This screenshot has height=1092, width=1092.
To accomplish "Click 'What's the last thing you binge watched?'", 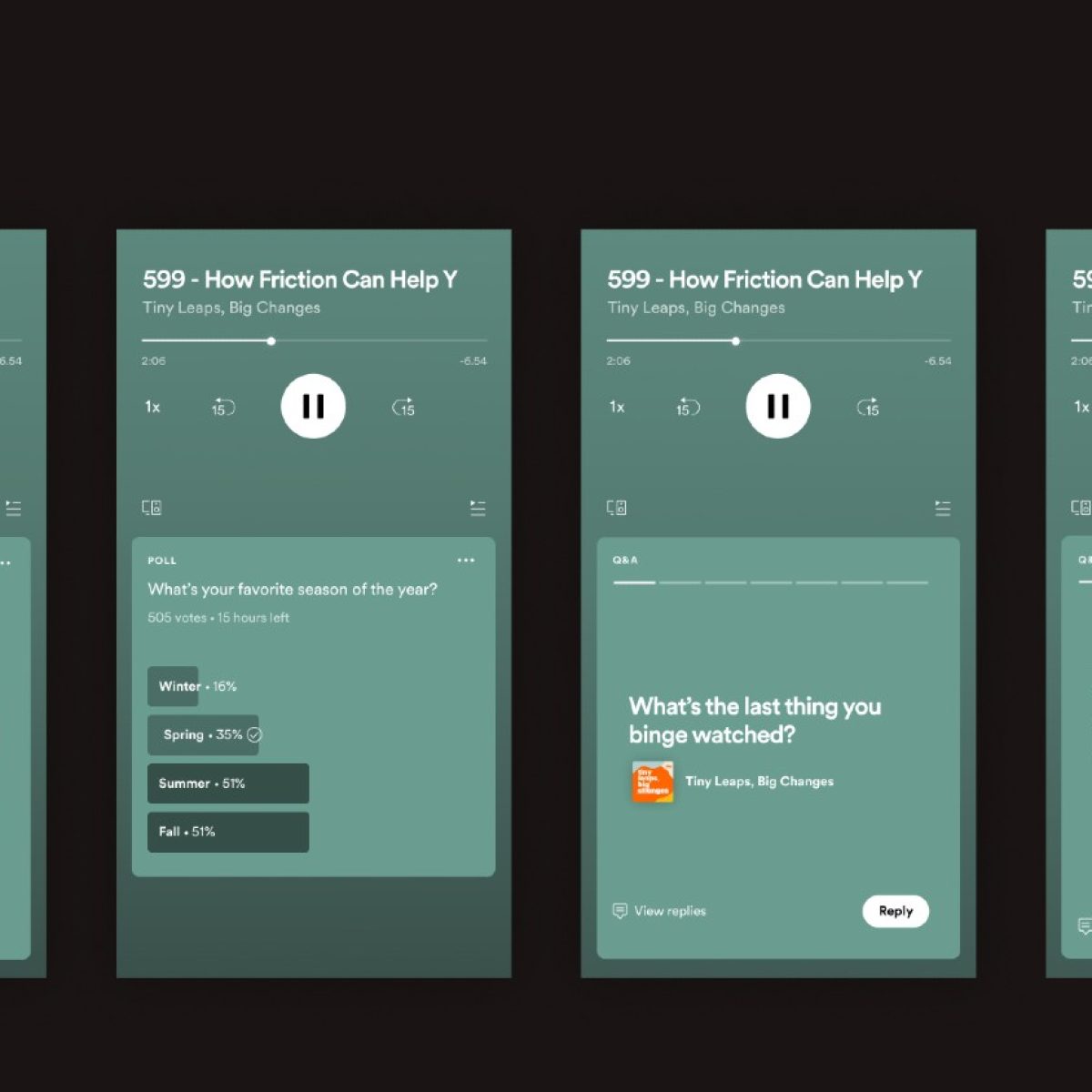I will click(755, 720).
